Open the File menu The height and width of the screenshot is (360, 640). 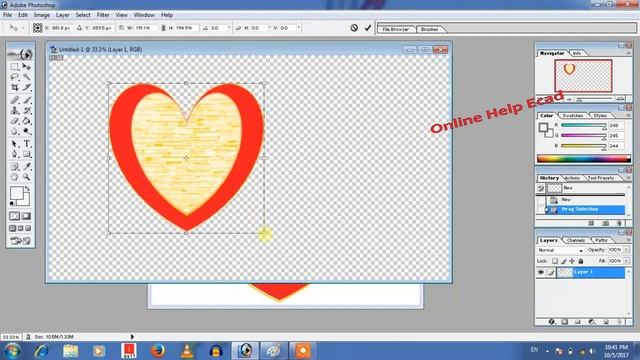7,15
